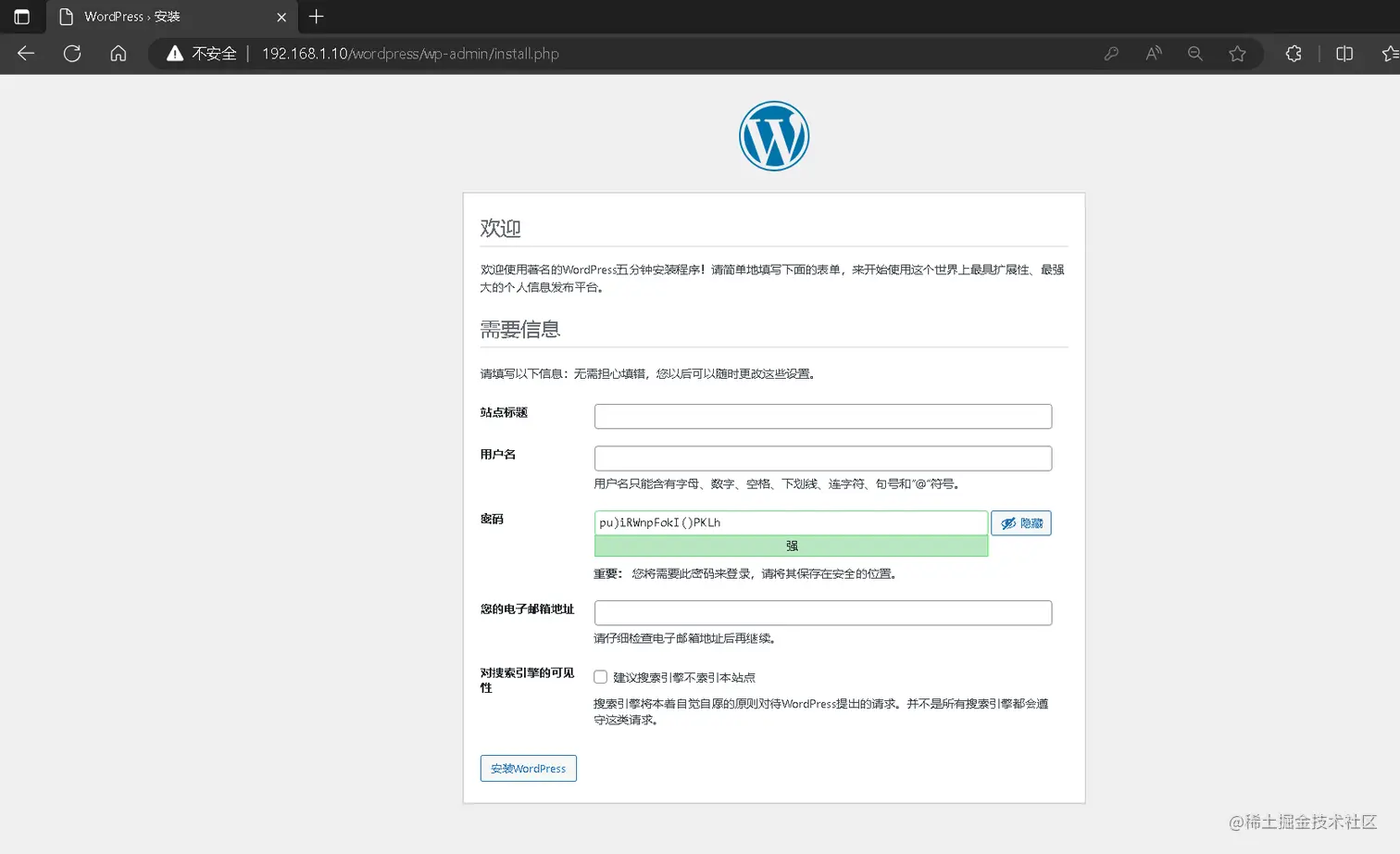1400x854 pixels.
Task: Activate the read aloud icon
Action: [1154, 54]
